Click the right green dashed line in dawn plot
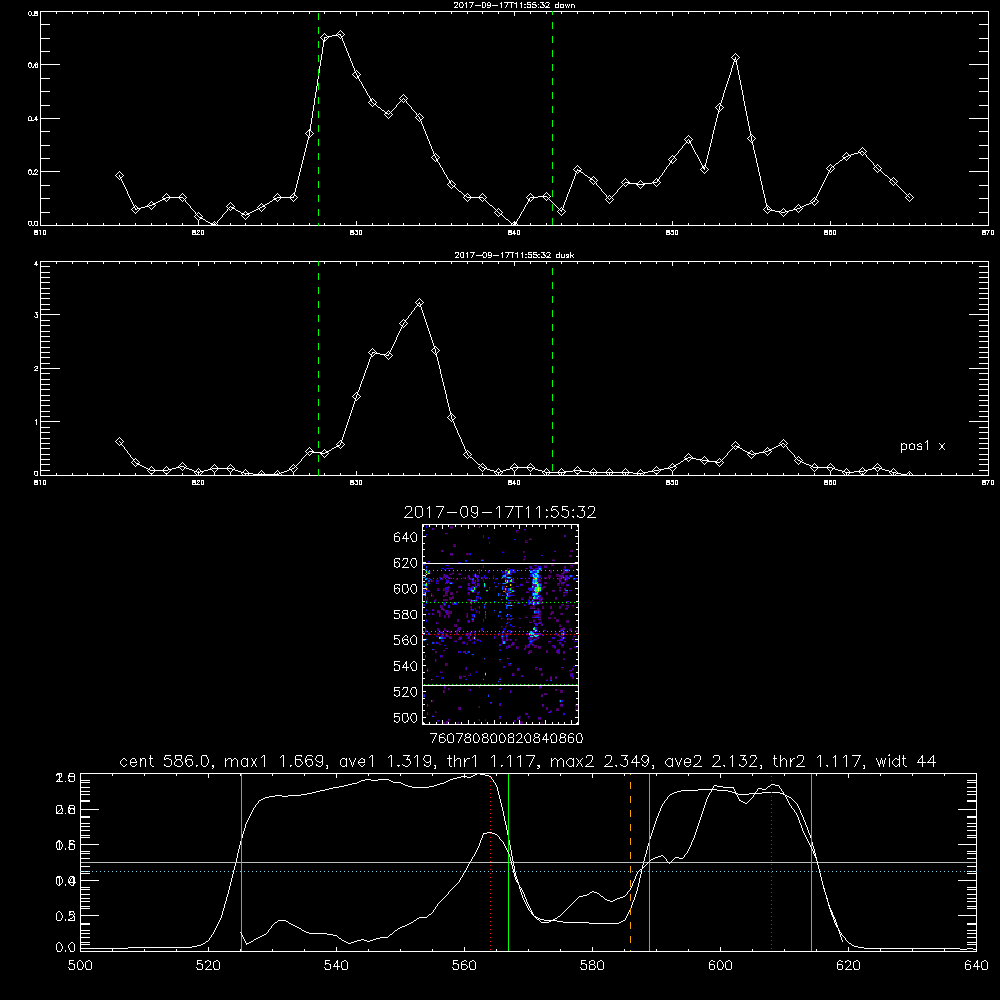 [552, 118]
